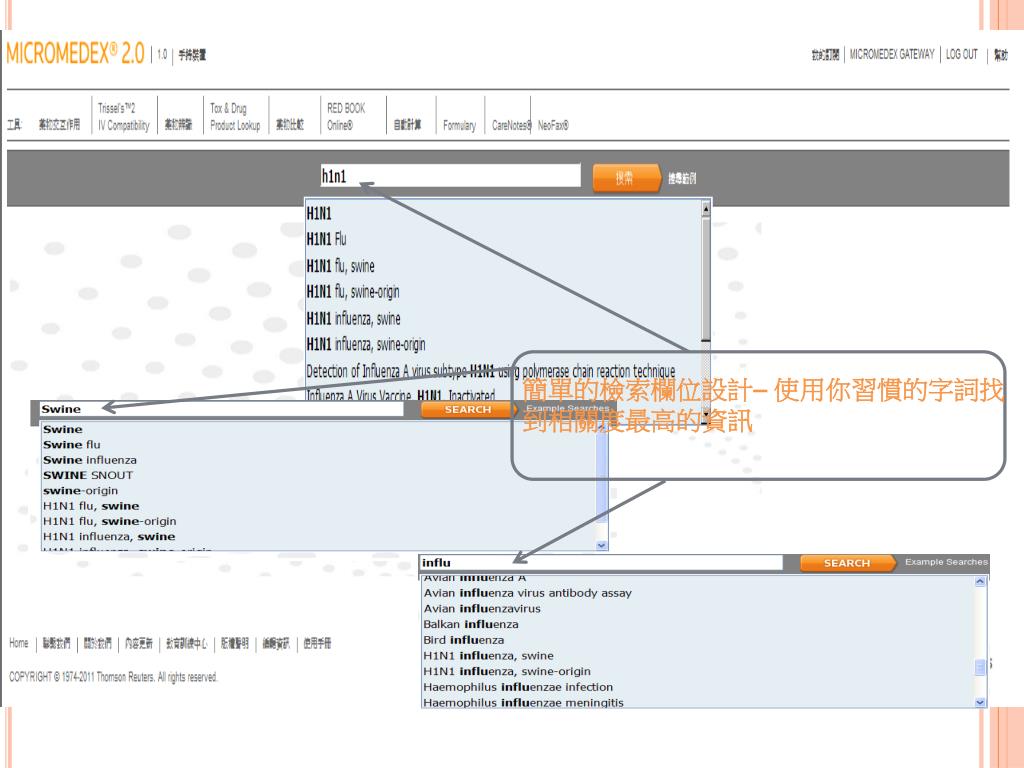Open the Formulary tool
This screenshot has height=768, width=1024.
pos(459,125)
